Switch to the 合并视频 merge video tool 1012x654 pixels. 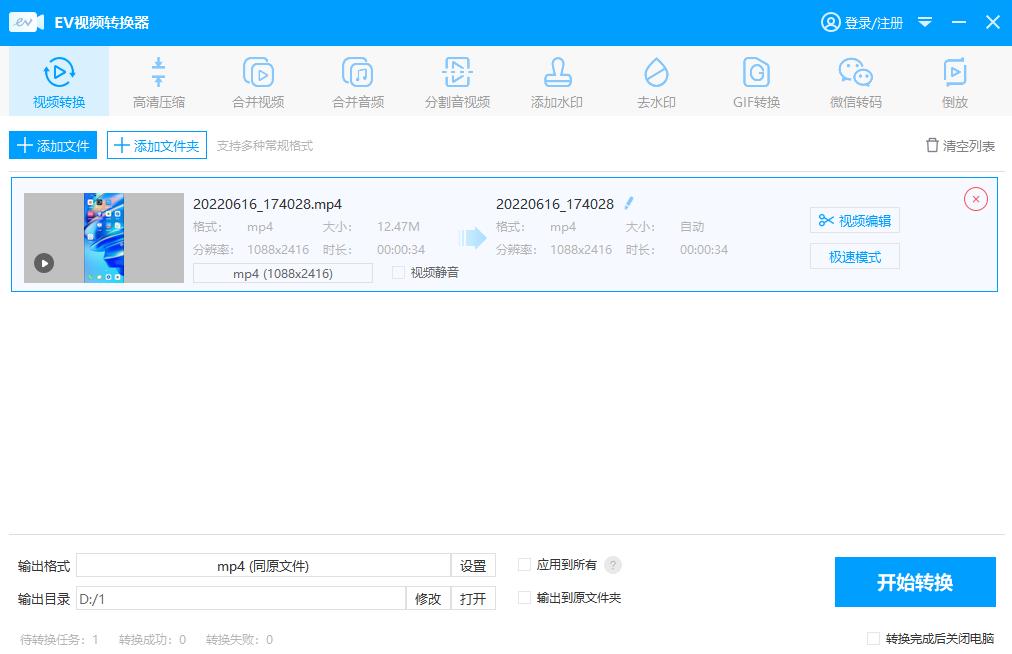coord(257,80)
